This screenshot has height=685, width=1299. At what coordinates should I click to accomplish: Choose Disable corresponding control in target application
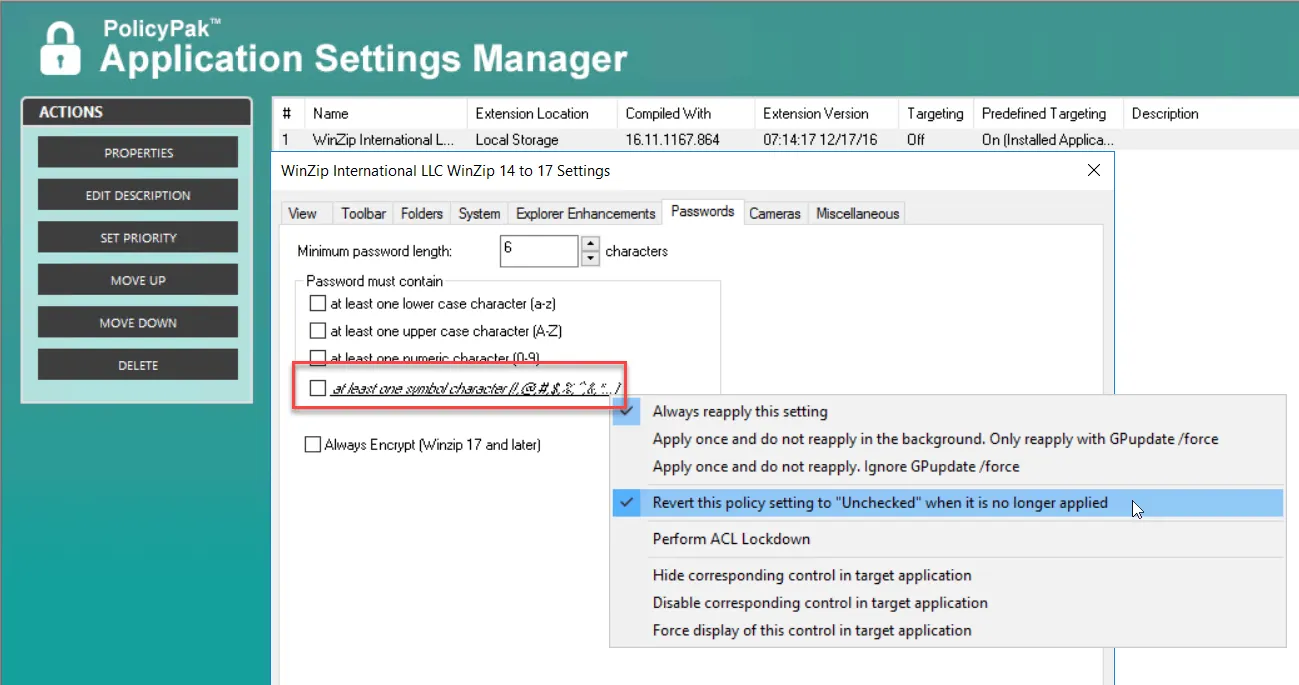[947, 603]
